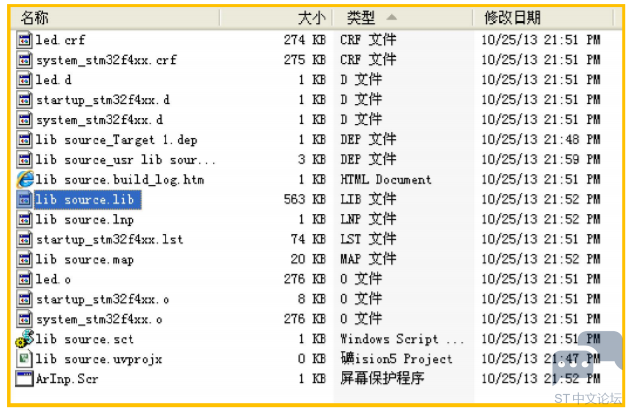The width and height of the screenshot is (631, 414).
Task: Select the lib source.map file icon
Action: pyautogui.click(x=24, y=259)
